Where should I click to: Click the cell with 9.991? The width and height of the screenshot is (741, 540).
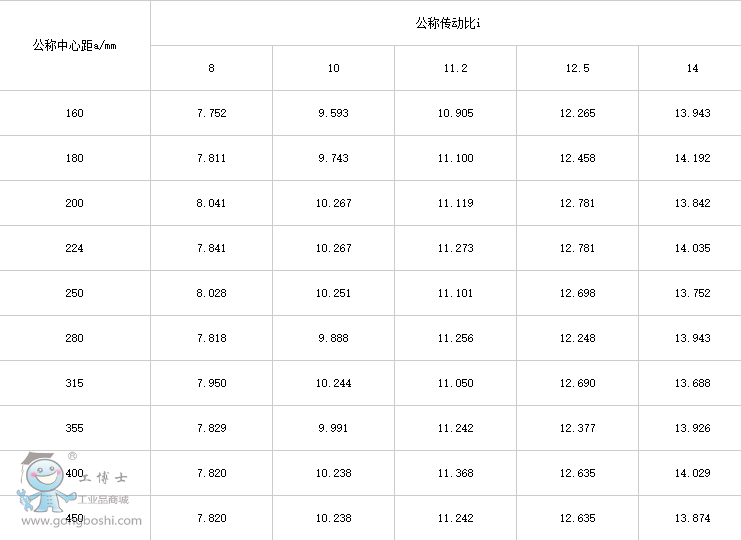pos(333,428)
